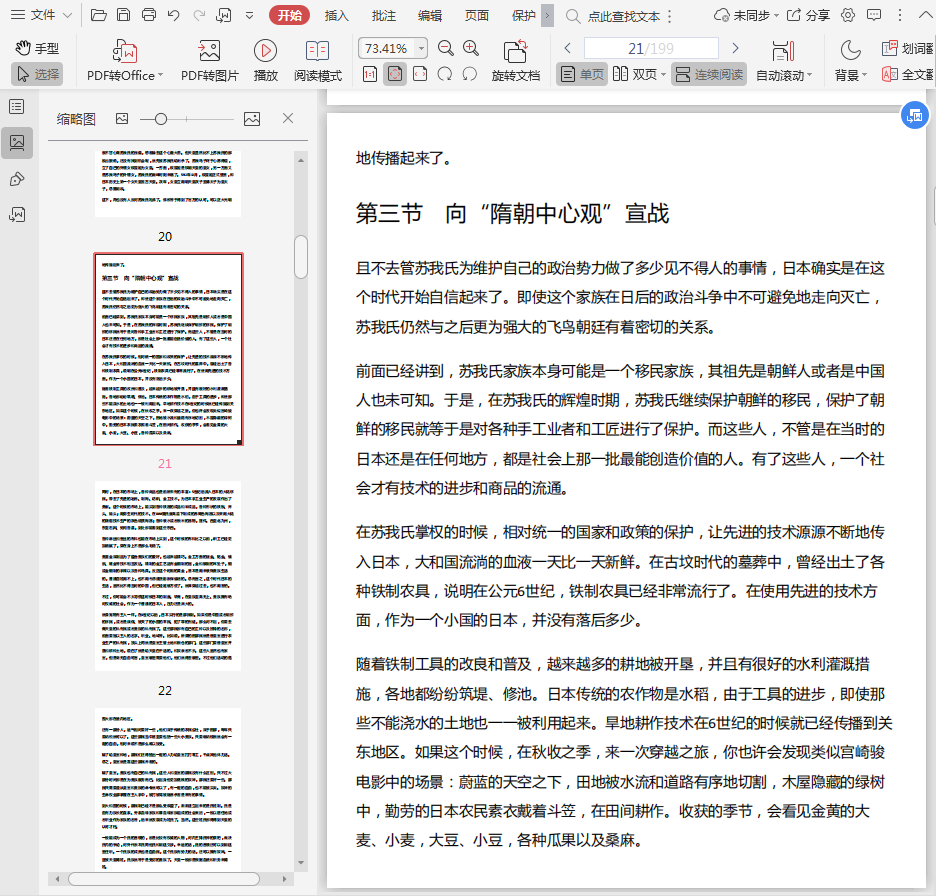The width and height of the screenshot is (936, 896).
Task: Expand the 双页 double page dropdown arrow
Action: (x=664, y=75)
